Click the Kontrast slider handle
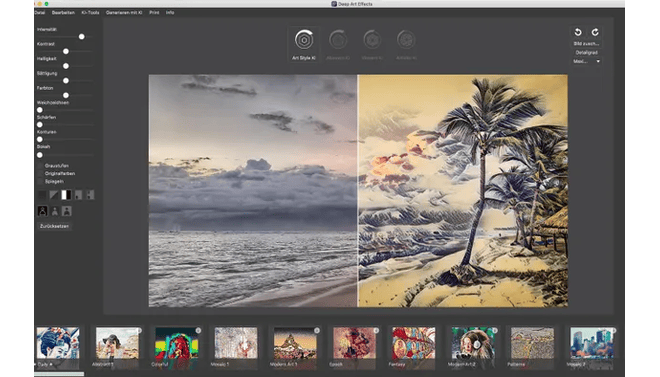660x377 pixels. [x=66, y=51]
